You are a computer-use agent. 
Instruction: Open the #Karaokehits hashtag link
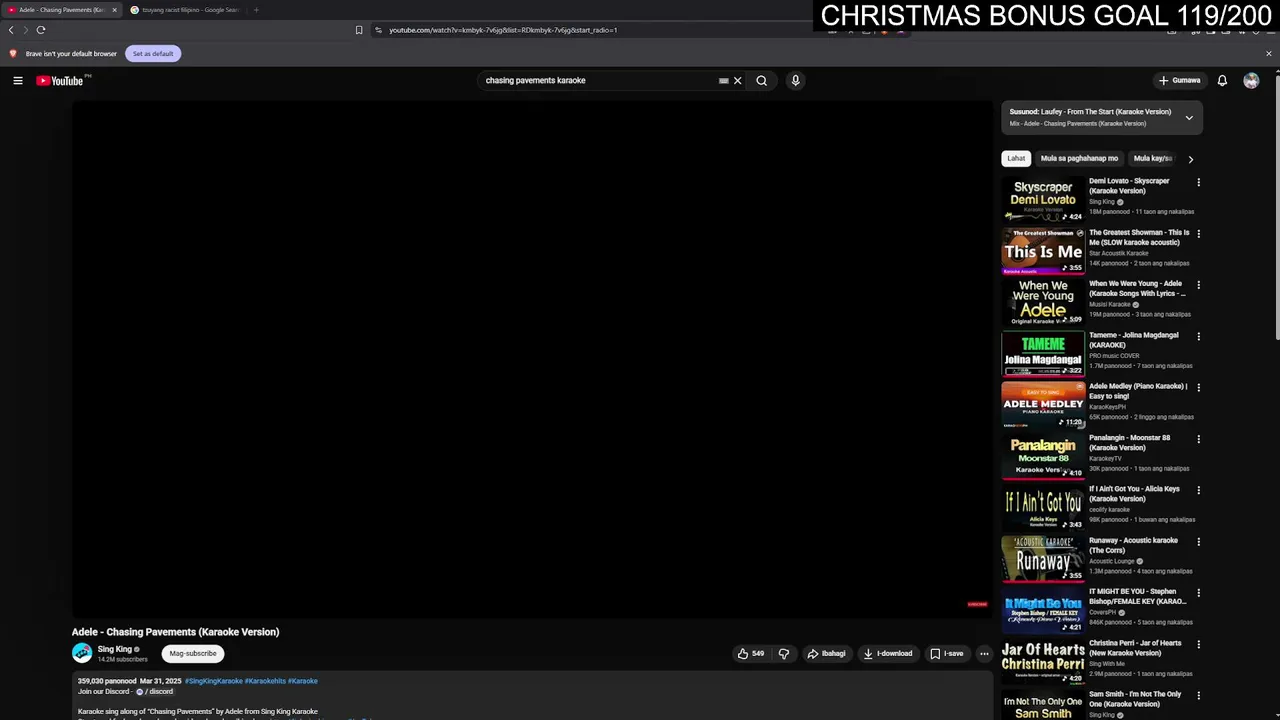click(265, 681)
